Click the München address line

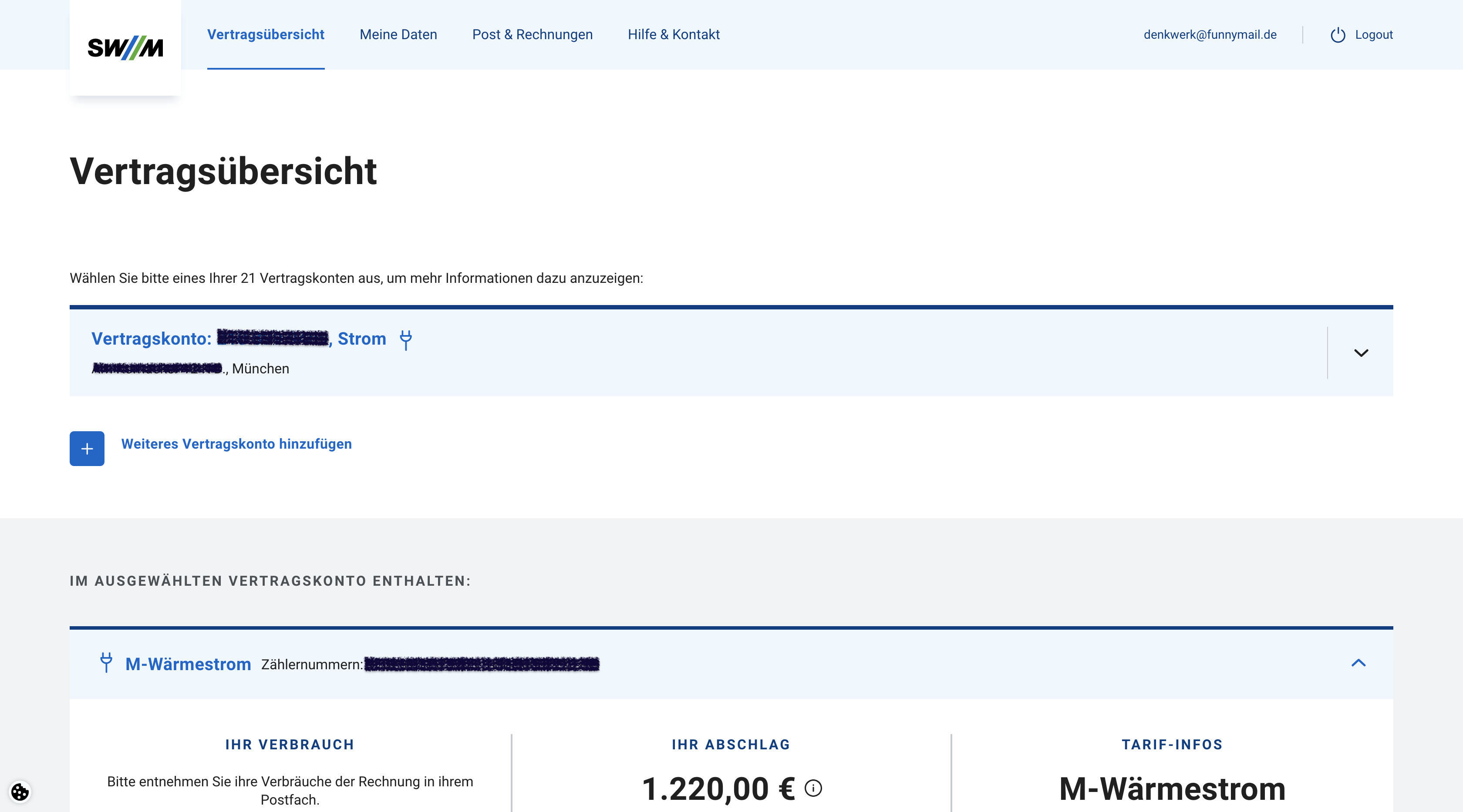click(190, 369)
